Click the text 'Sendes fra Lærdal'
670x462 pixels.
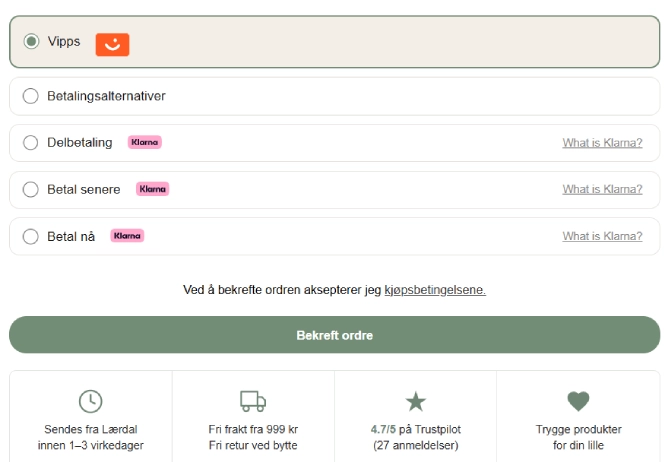pos(91,429)
